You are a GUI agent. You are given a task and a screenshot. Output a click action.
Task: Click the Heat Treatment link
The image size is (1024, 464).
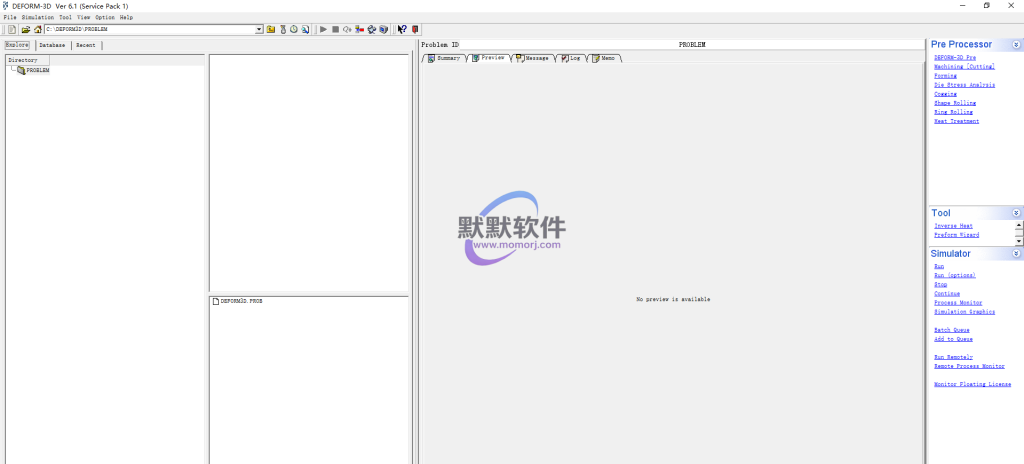coord(956,121)
